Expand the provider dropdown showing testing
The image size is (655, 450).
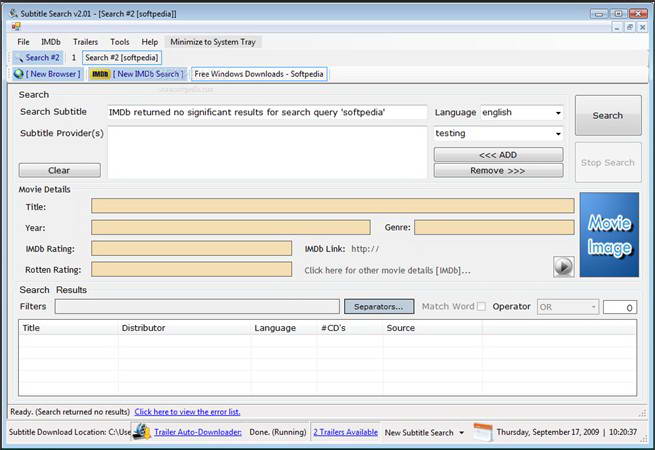point(556,133)
